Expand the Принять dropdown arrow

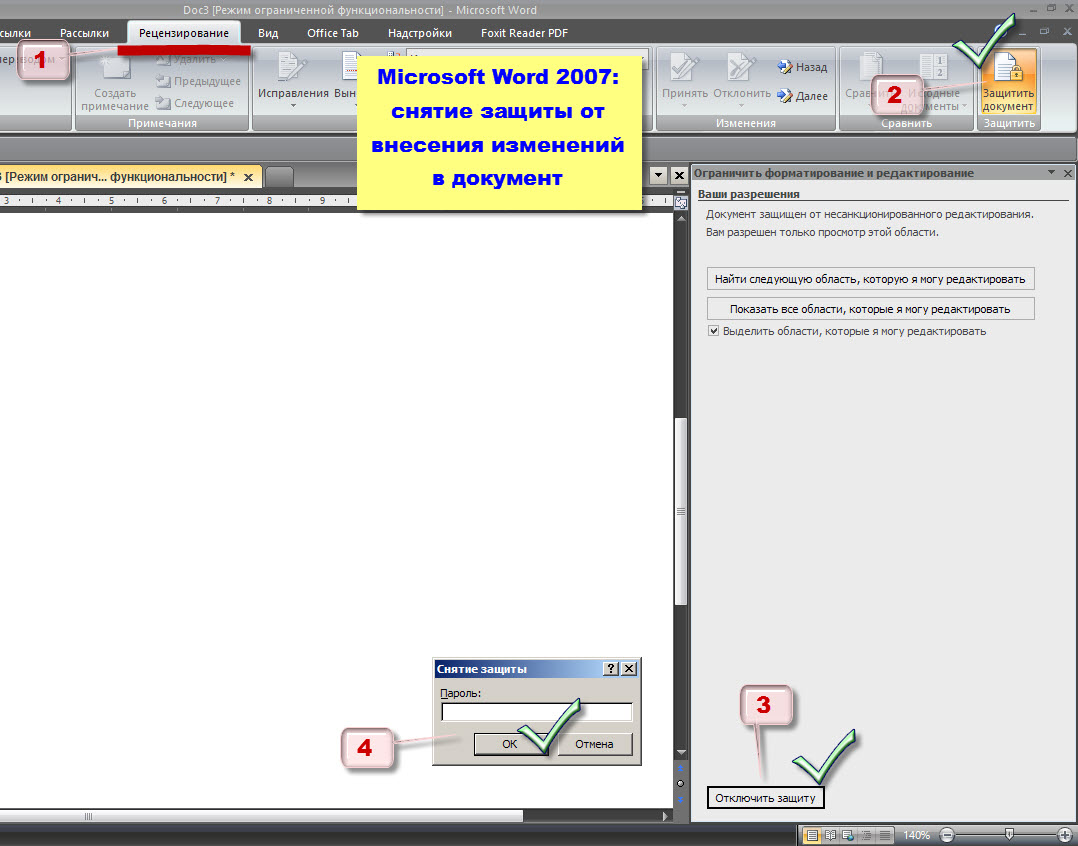684,106
